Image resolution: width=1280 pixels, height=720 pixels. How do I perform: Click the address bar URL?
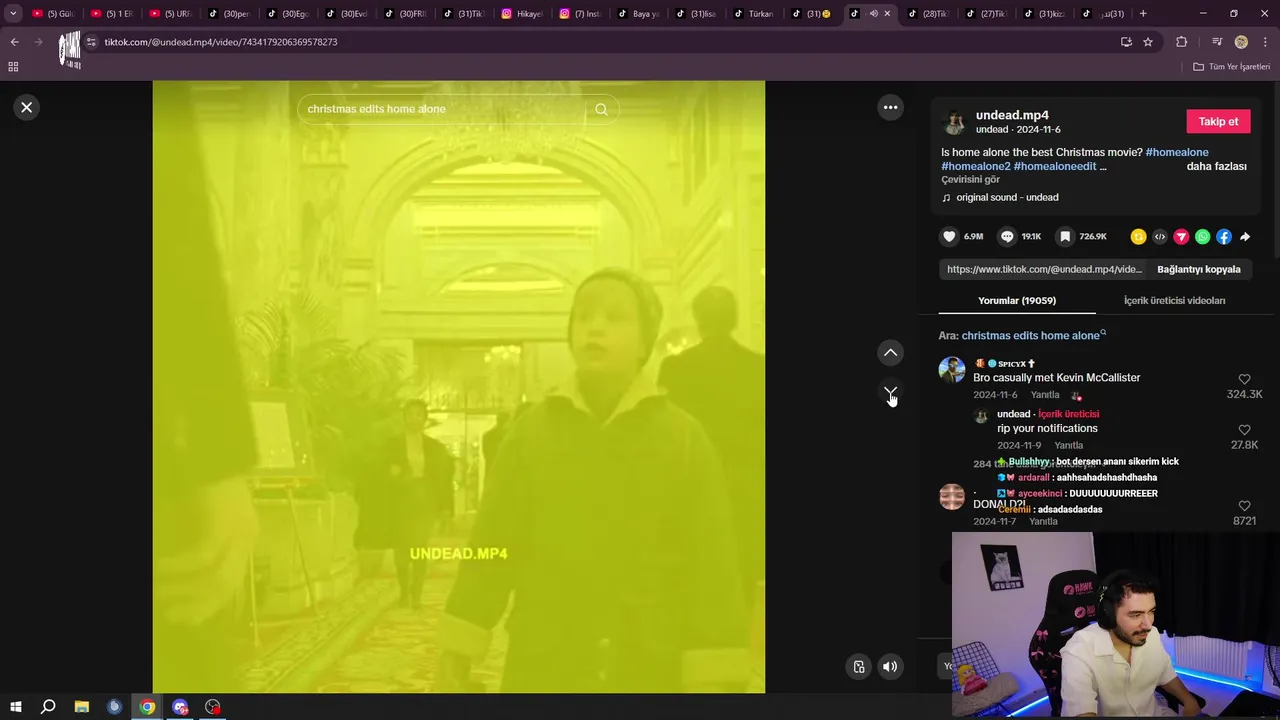[221, 42]
